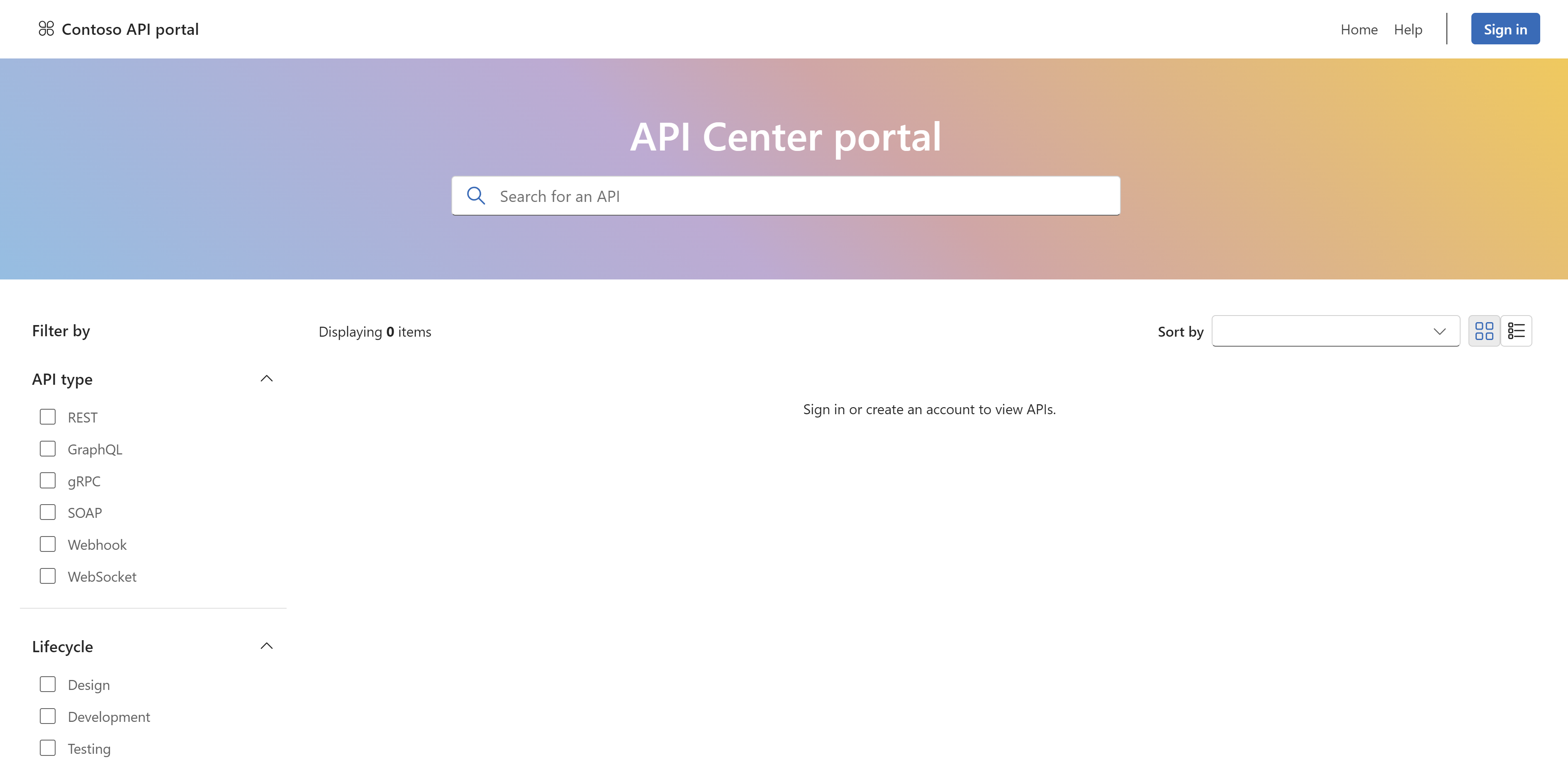
Task: Click the Search for an API input field
Action: pos(786,195)
